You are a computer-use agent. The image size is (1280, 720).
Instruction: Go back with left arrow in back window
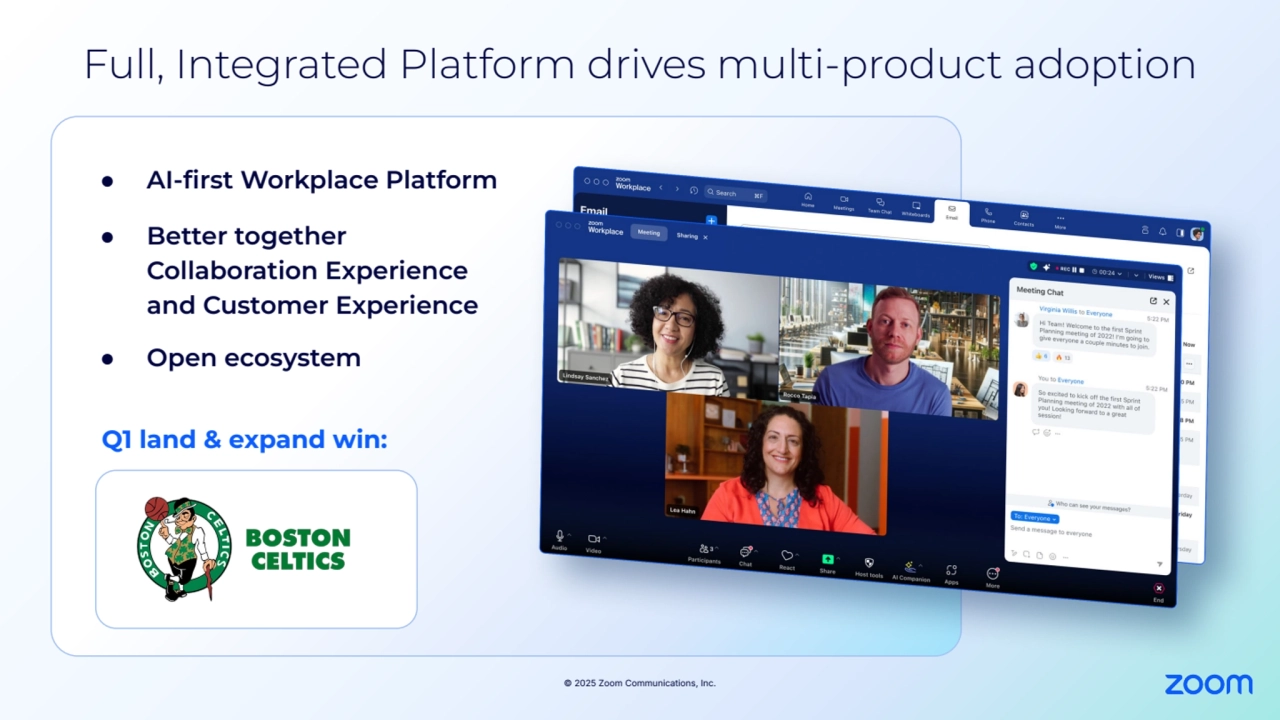661,187
